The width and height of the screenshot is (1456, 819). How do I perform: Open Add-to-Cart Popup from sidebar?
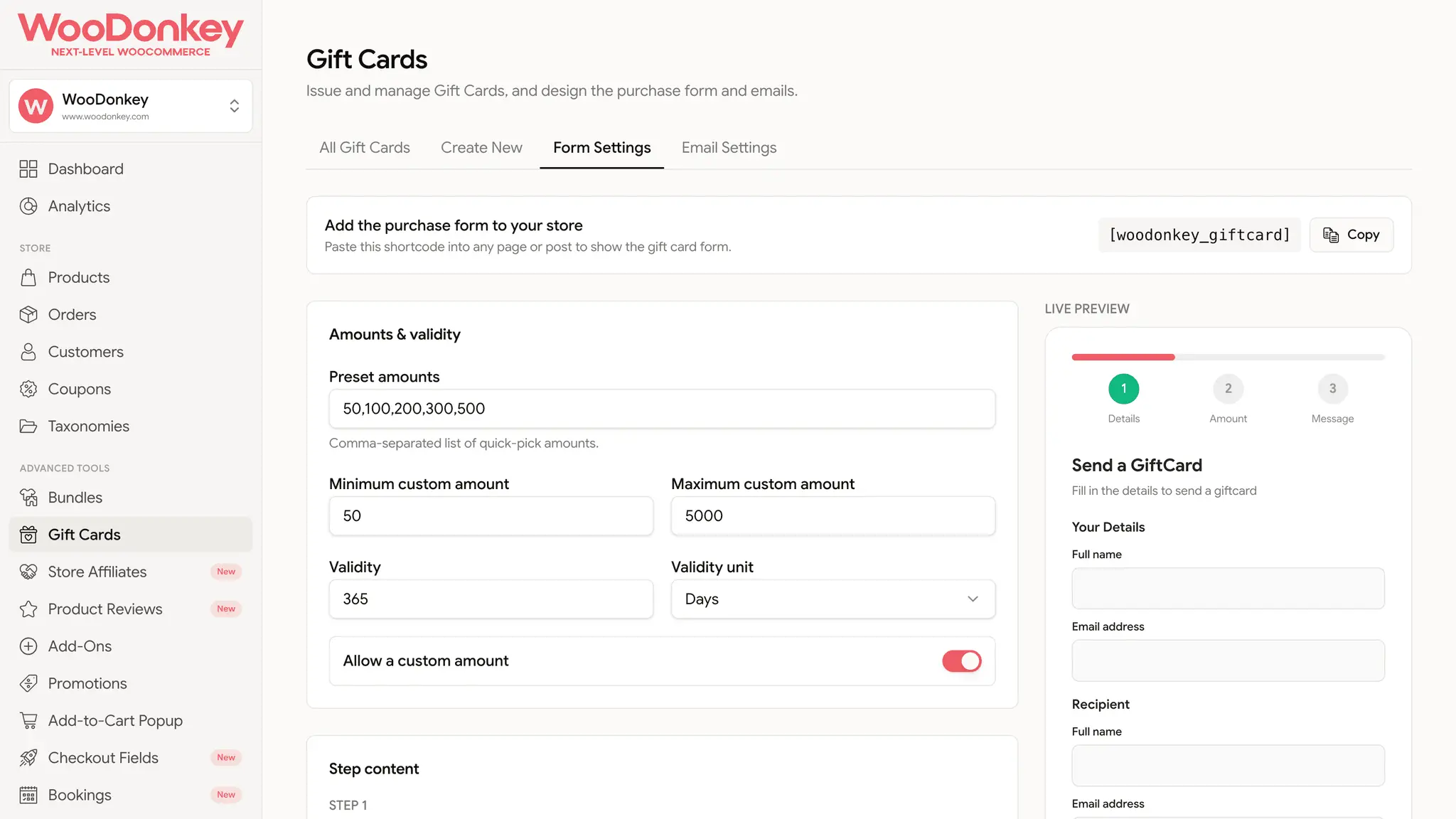coord(131,721)
